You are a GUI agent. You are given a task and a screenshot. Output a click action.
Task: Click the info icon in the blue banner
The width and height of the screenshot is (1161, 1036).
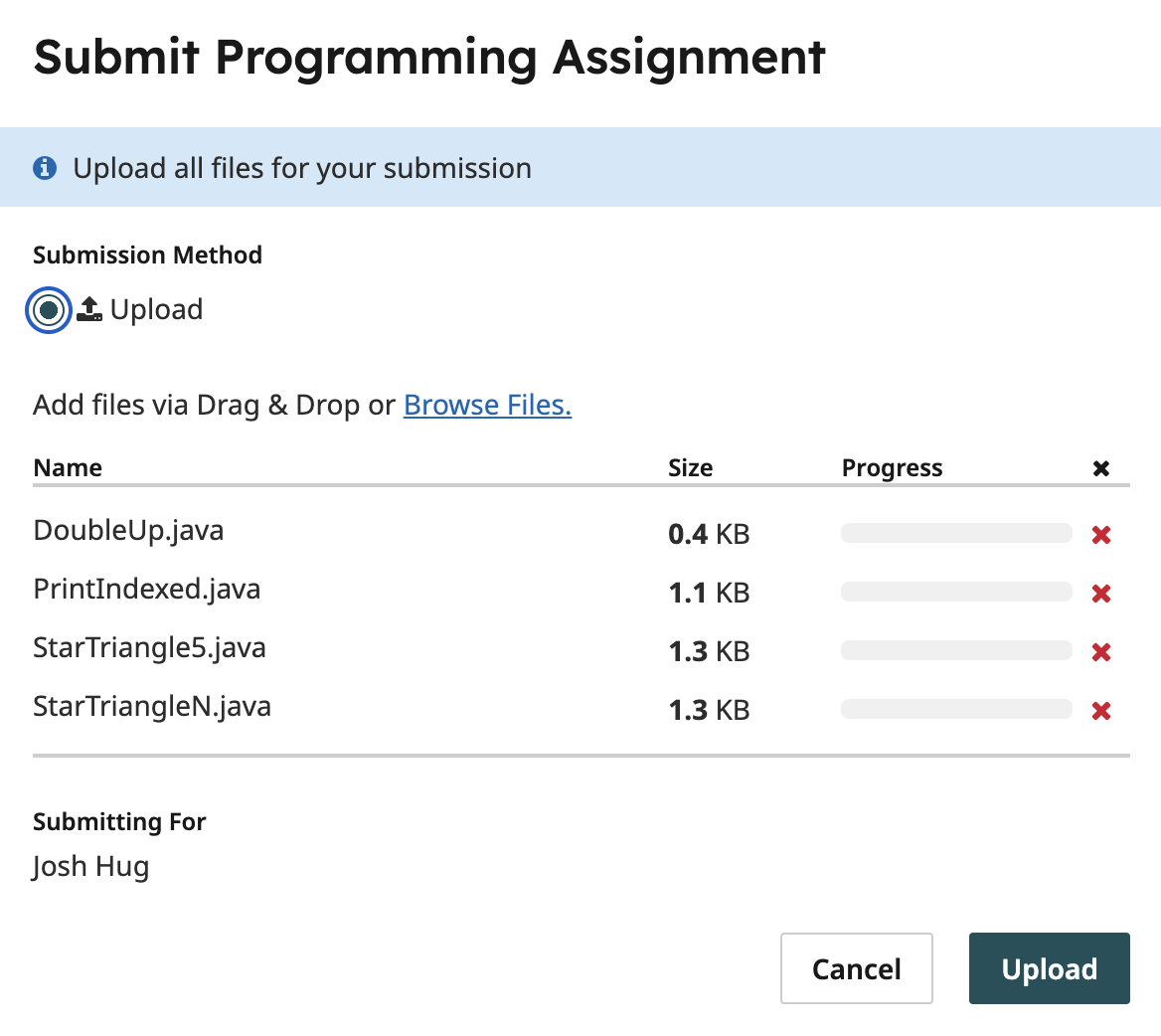45,167
